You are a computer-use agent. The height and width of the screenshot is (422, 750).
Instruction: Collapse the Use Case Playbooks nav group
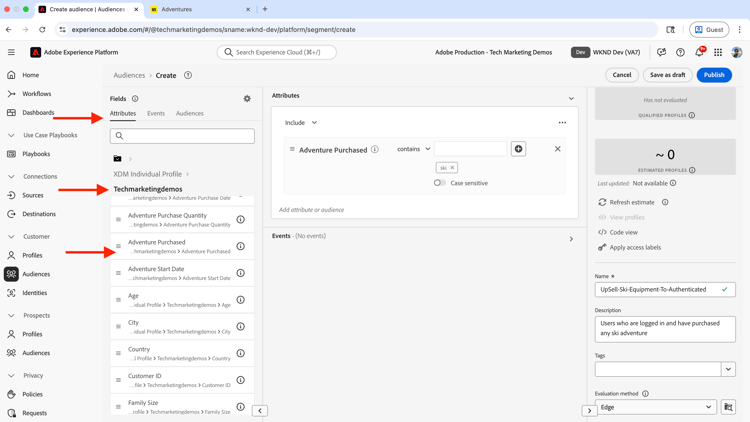[11, 135]
